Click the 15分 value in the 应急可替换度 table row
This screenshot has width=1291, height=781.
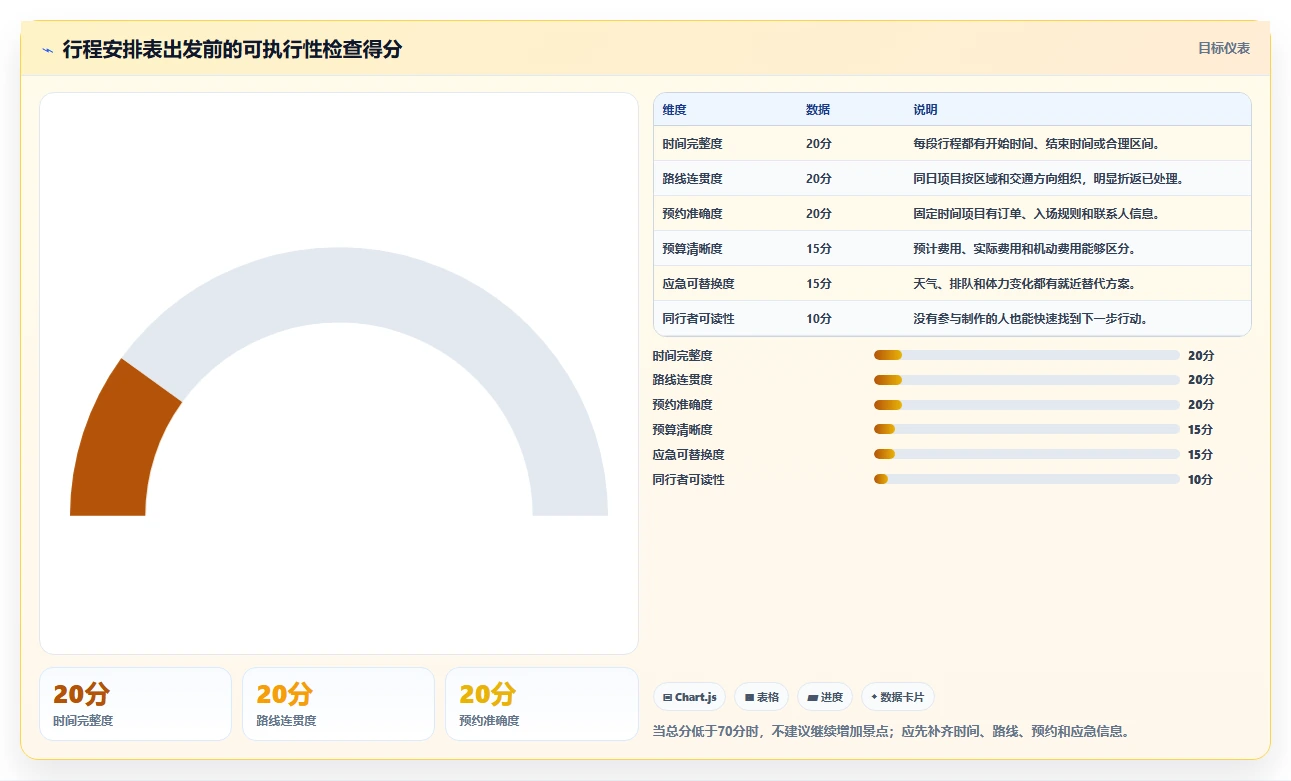pyautogui.click(x=818, y=284)
